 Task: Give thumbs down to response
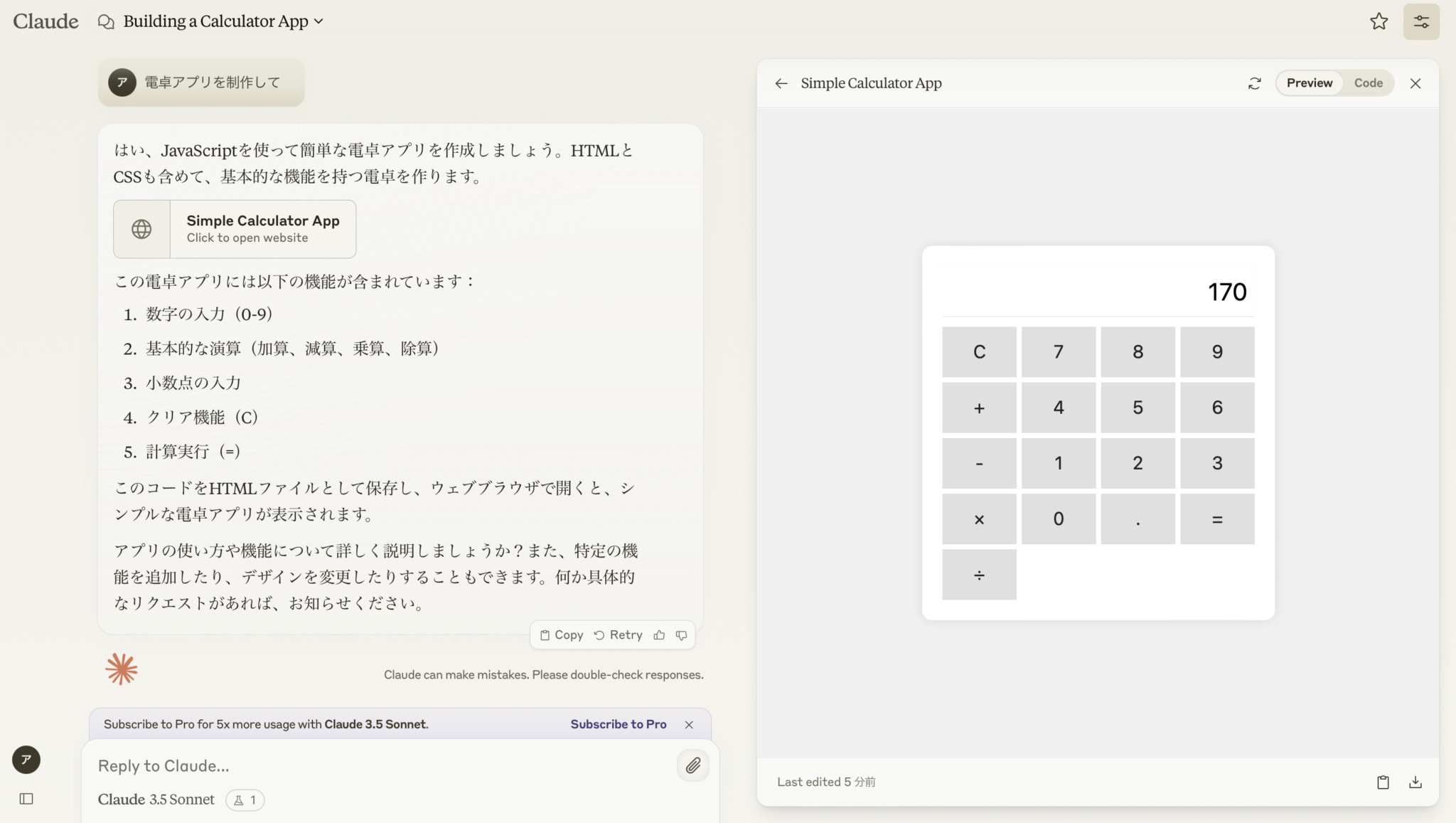tap(681, 635)
